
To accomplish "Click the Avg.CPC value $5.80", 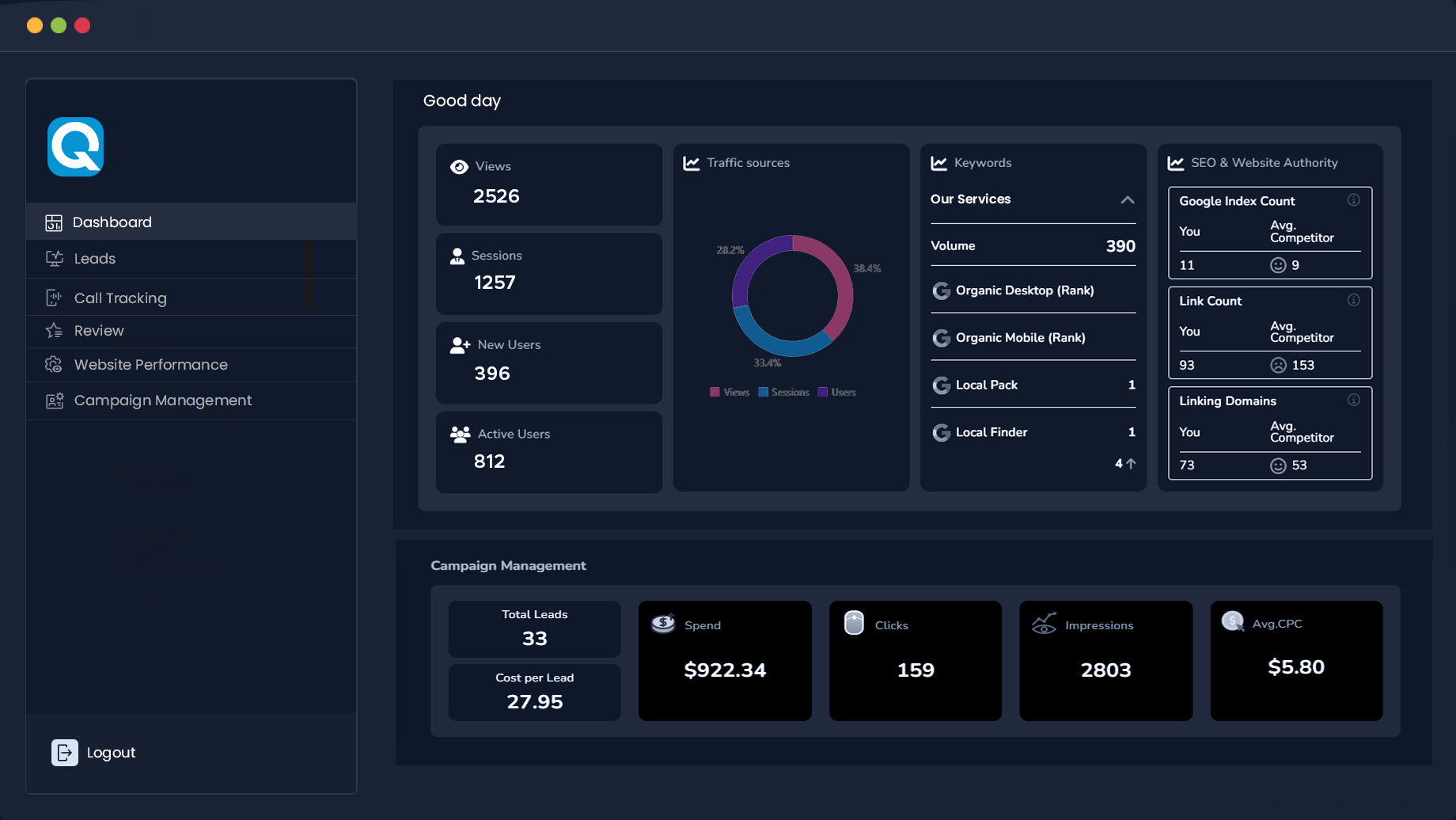I will (x=1296, y=667).
